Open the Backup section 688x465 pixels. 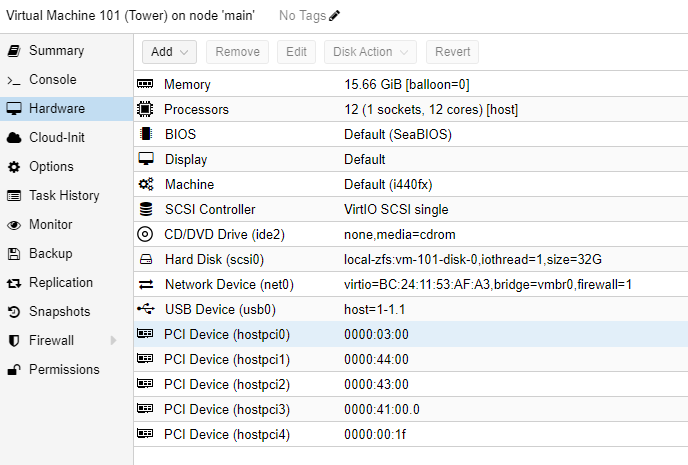click(66, 254)
